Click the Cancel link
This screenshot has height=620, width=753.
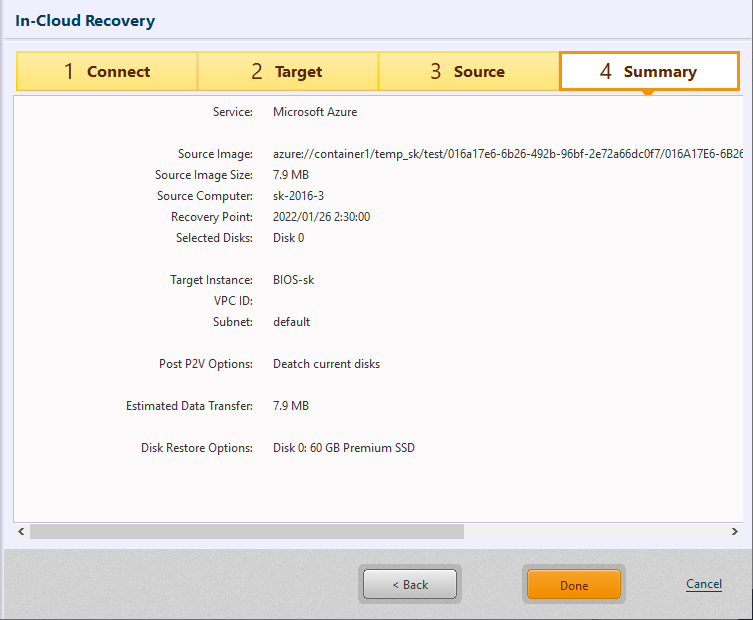[x=704, y=584]
